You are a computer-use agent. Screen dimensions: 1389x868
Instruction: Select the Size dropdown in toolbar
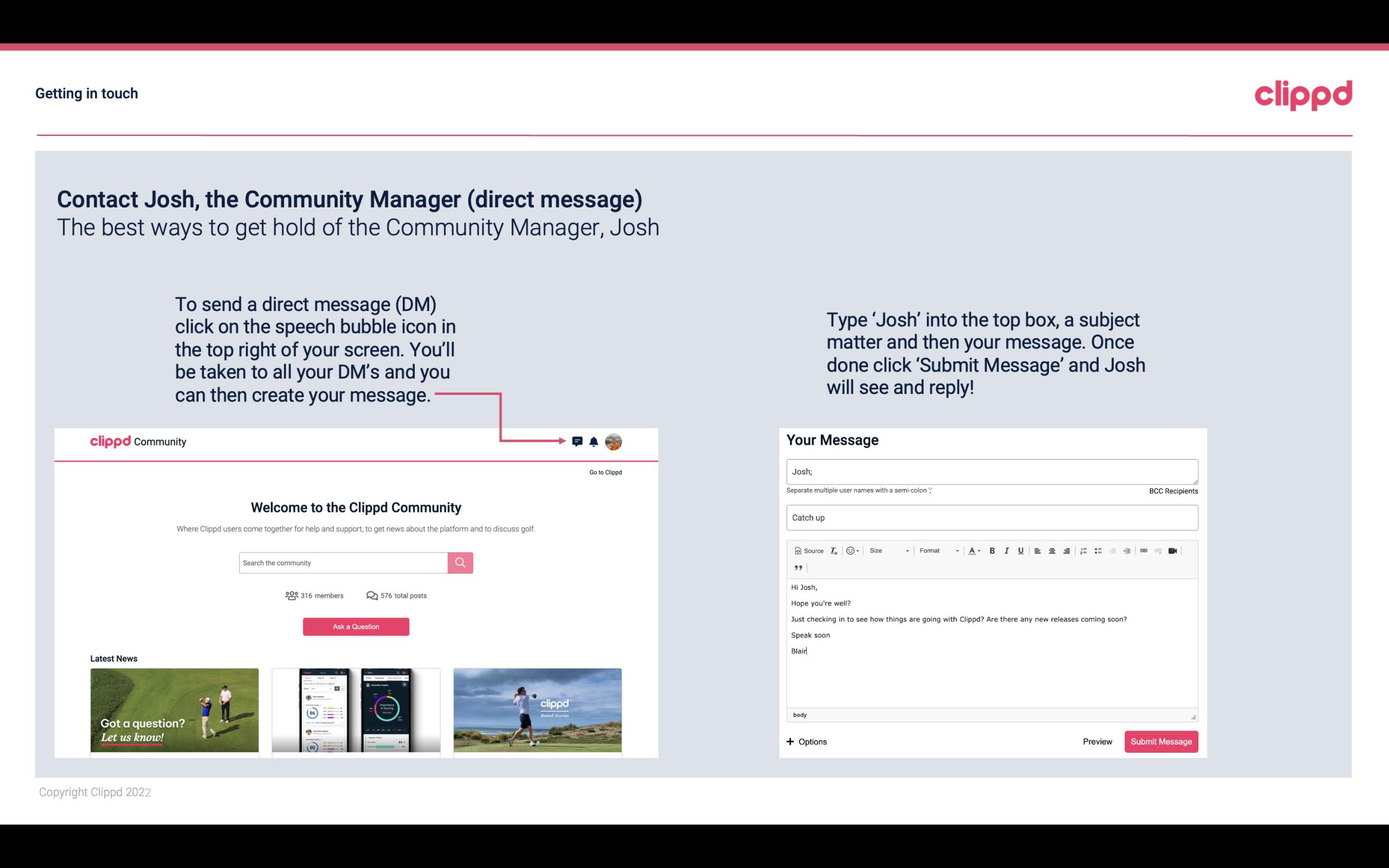click(x=887, y=550)
